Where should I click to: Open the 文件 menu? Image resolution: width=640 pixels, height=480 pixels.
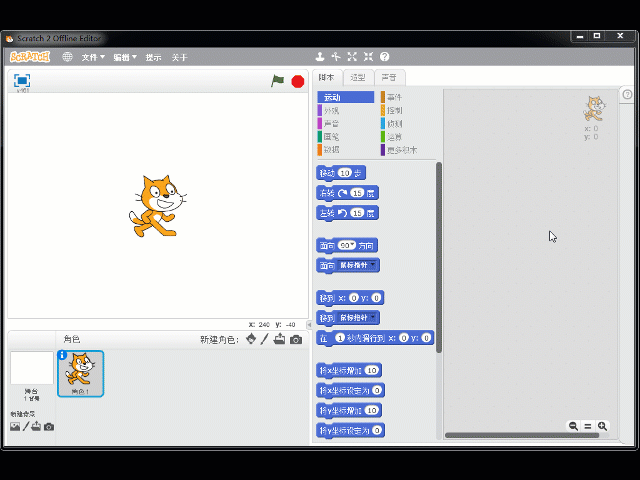pyautogui.click(x=93, y=58)
